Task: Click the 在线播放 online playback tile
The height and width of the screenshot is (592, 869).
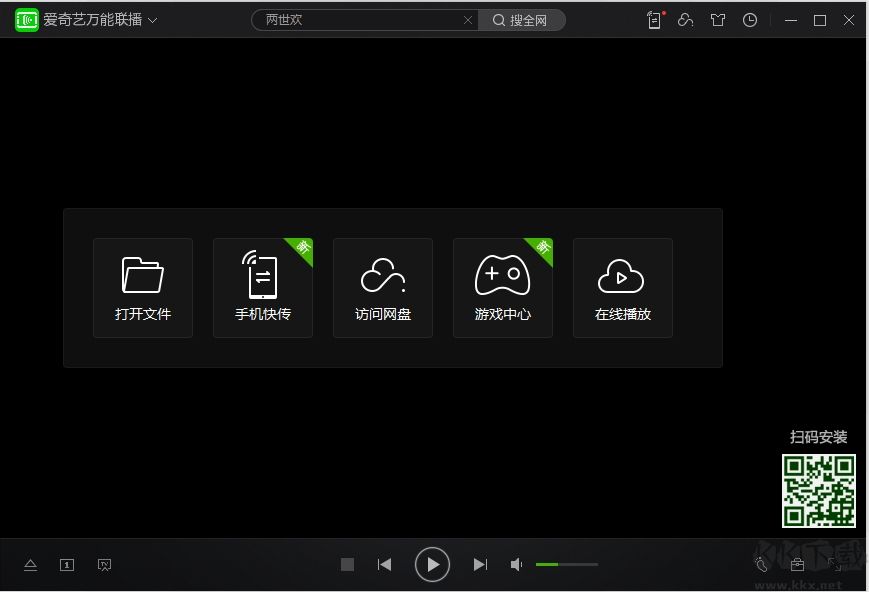Action: coord(623,288)
